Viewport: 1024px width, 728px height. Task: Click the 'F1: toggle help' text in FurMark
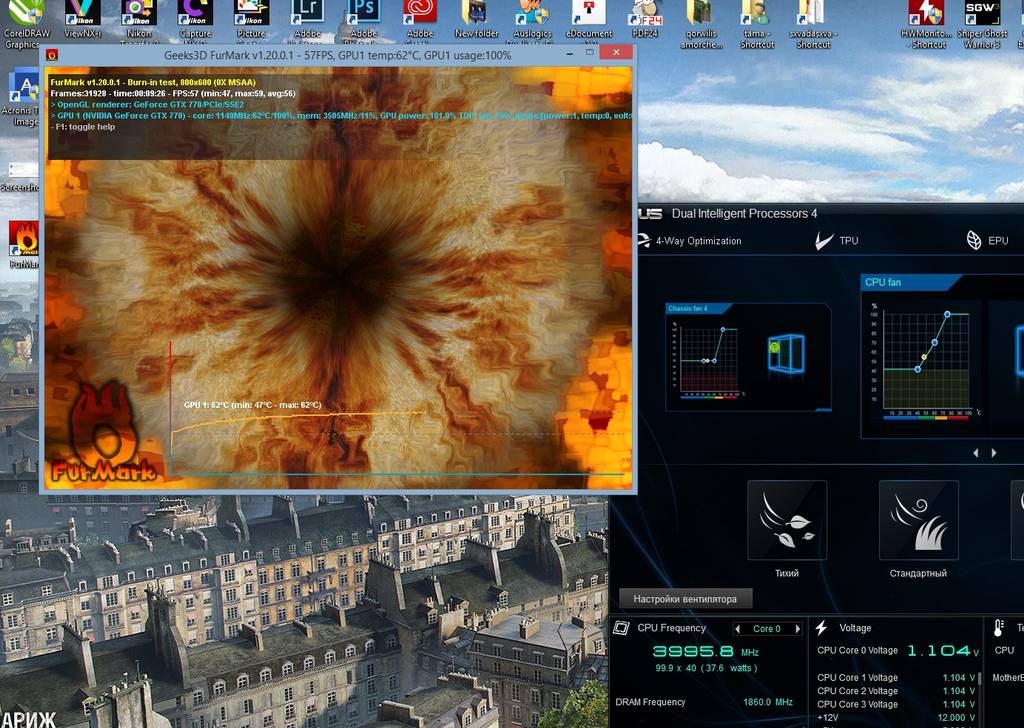[x=83, y=127]
